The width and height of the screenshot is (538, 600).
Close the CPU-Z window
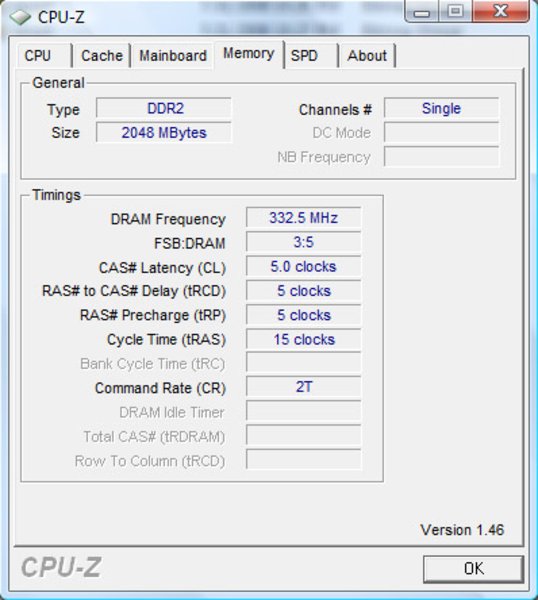tap(501, 11)
